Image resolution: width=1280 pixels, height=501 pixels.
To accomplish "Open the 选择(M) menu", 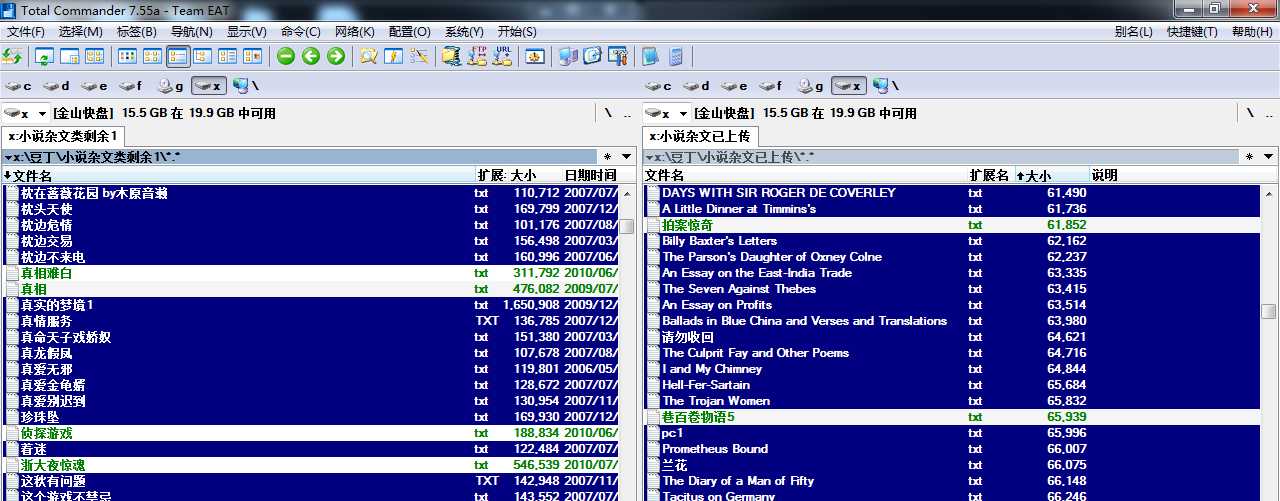I will pos(81,32).
